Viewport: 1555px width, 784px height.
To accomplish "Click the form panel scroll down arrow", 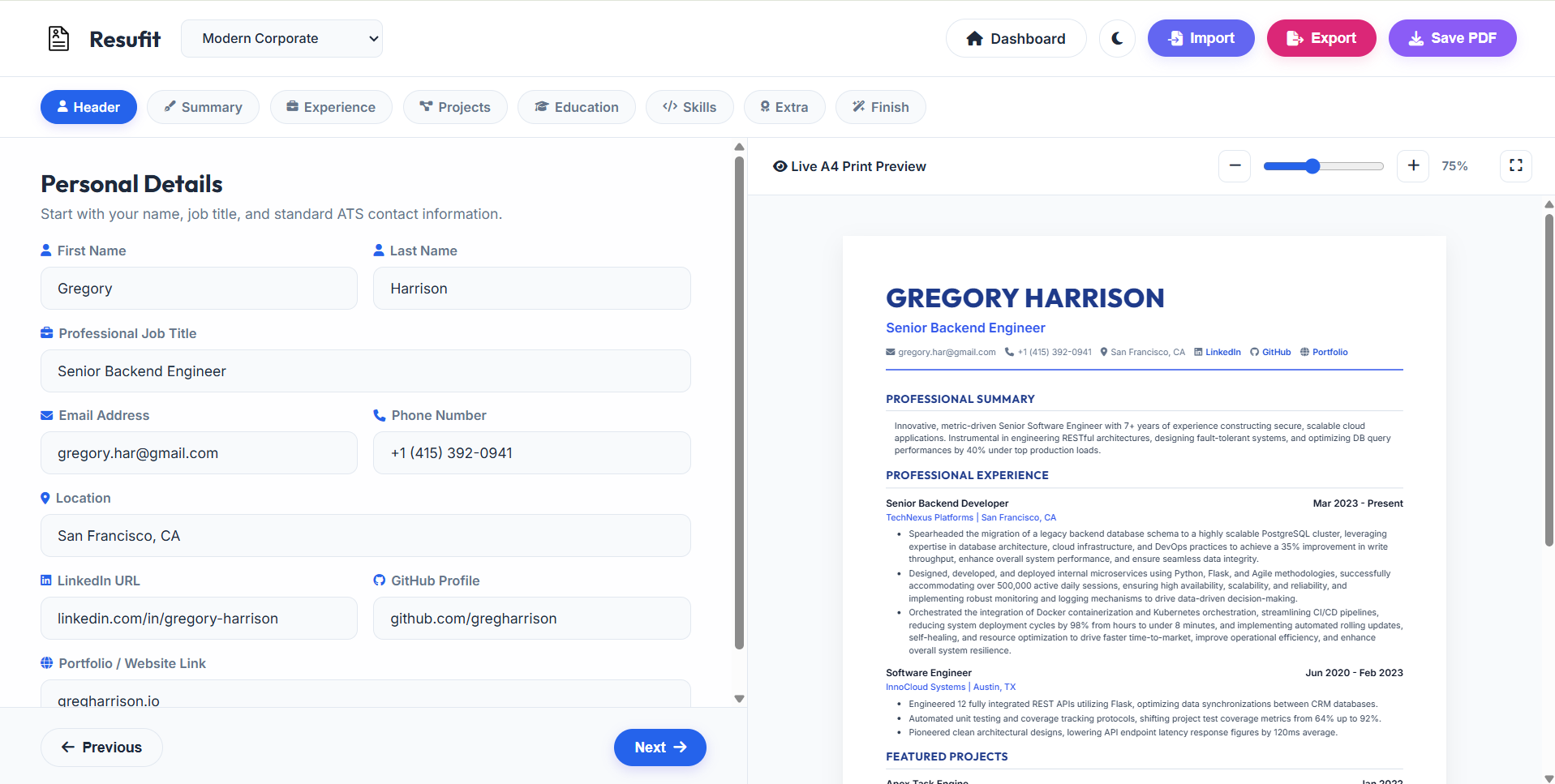I will click(x=739, y=699).
